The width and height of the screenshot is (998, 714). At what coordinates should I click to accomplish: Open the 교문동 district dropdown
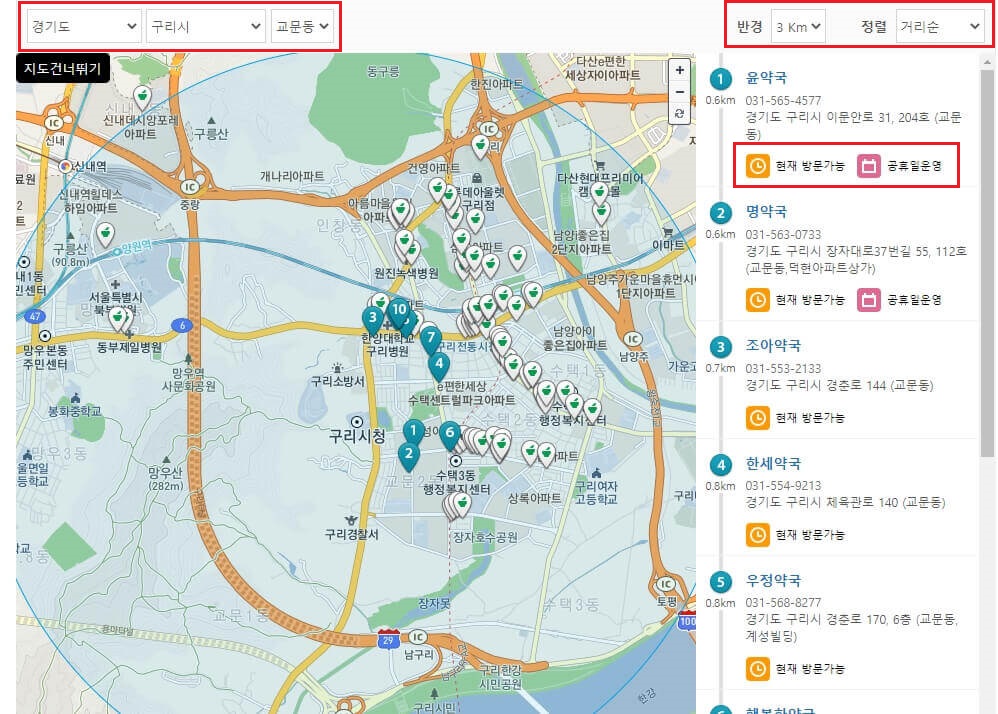coord(302,27)
